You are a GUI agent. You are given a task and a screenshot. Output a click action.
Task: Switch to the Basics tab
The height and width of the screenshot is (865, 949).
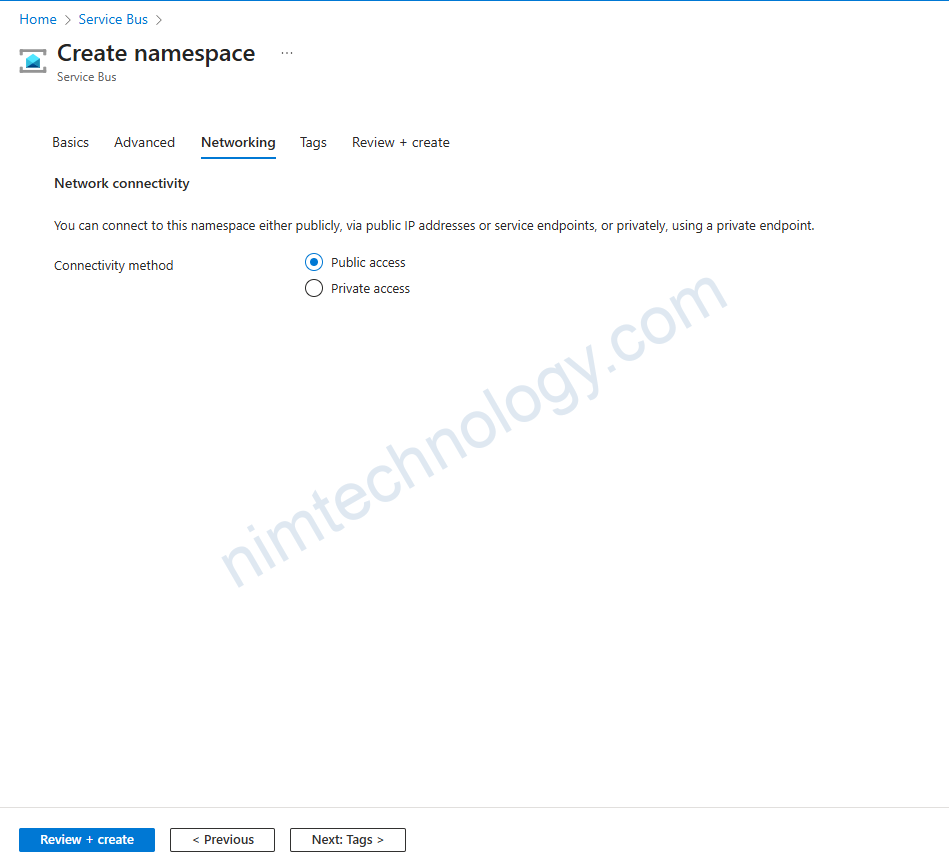70,143
